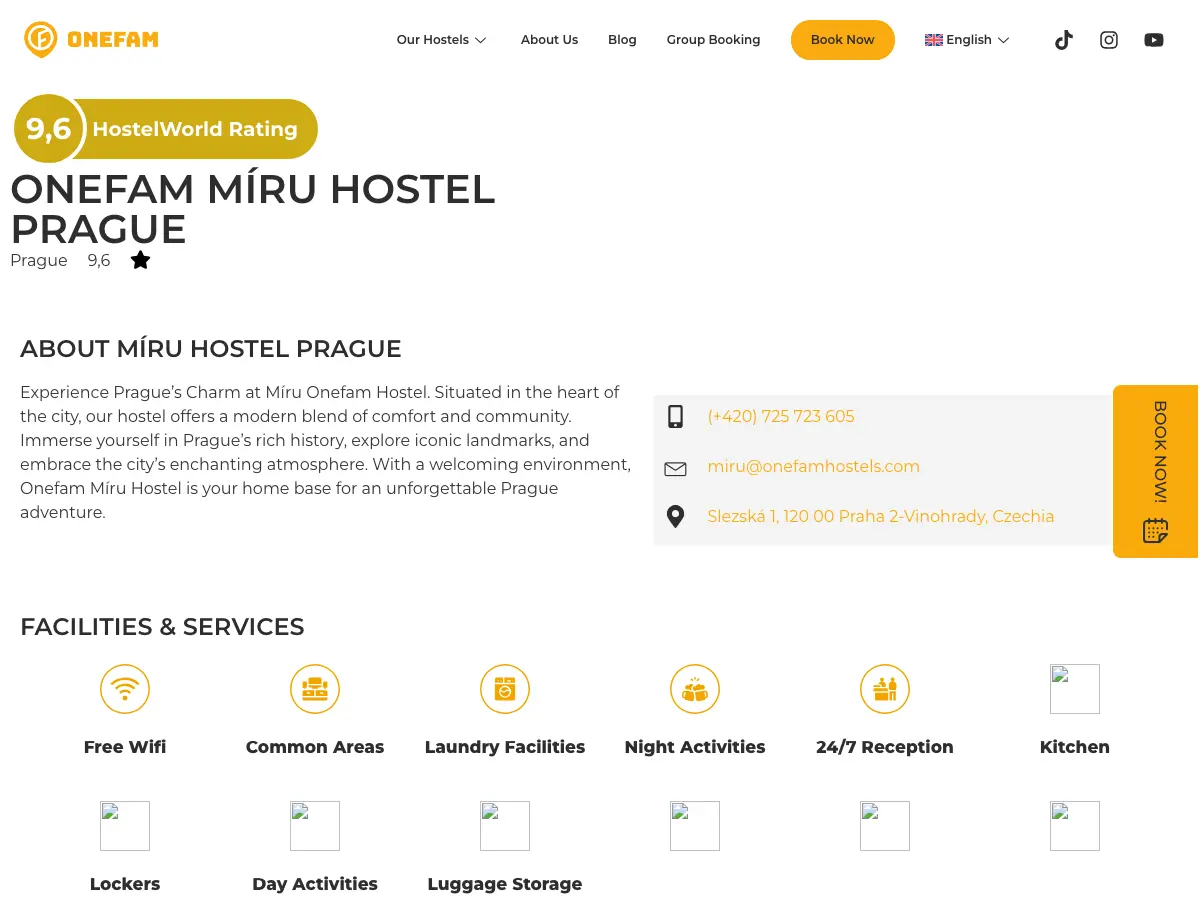Click the miru@onefamhostels.com email link
The width and height of the screenshot is (1200, 900).
coord(813,467)
